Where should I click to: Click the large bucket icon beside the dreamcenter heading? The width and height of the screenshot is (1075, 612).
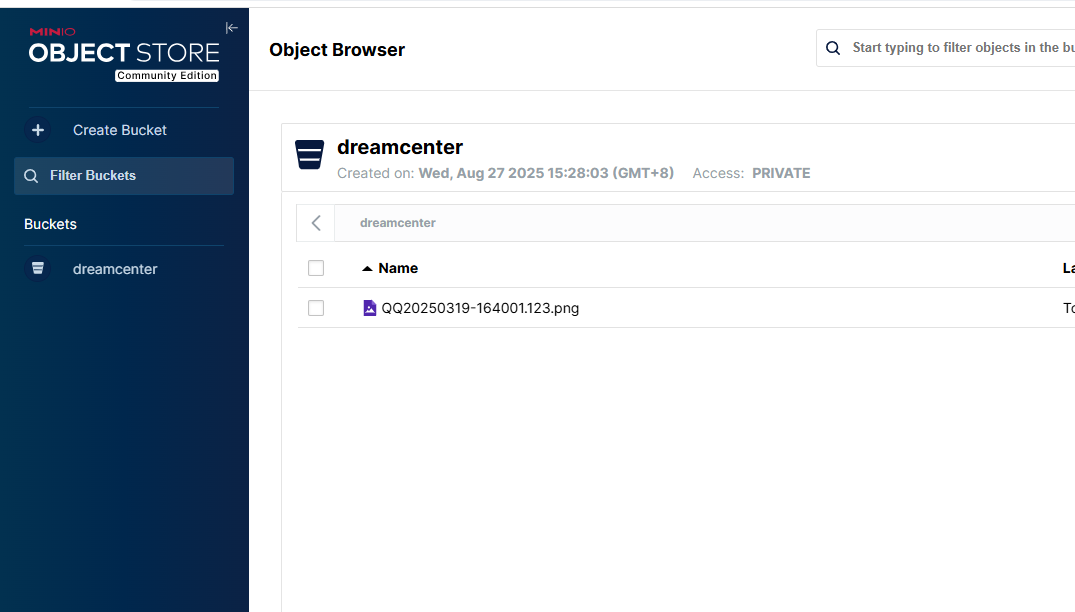coord(310,155)
